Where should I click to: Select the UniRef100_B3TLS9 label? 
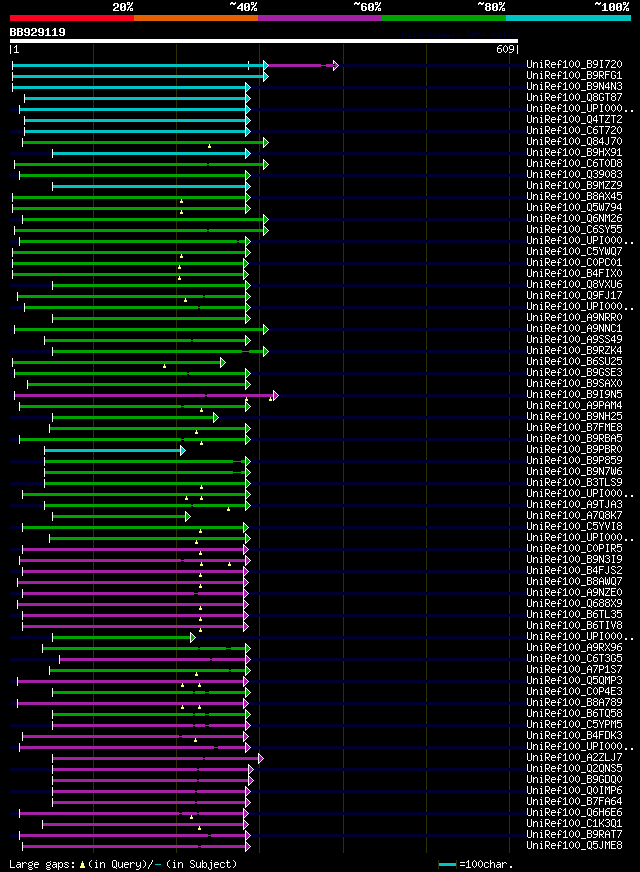(x=574, y=483)
